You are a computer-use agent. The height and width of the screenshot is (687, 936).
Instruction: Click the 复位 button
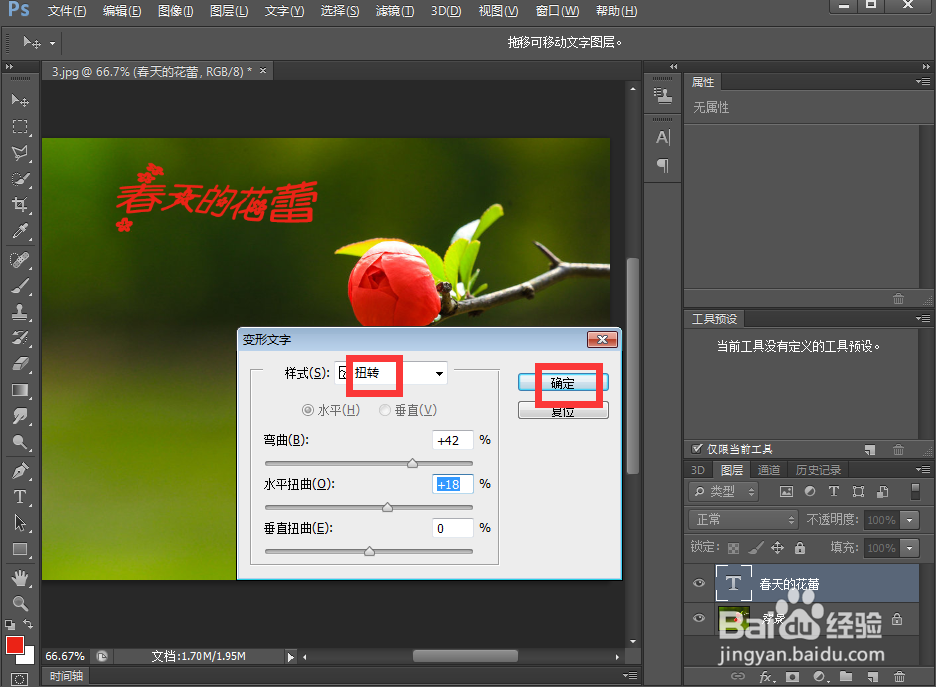tap(563, 411)
